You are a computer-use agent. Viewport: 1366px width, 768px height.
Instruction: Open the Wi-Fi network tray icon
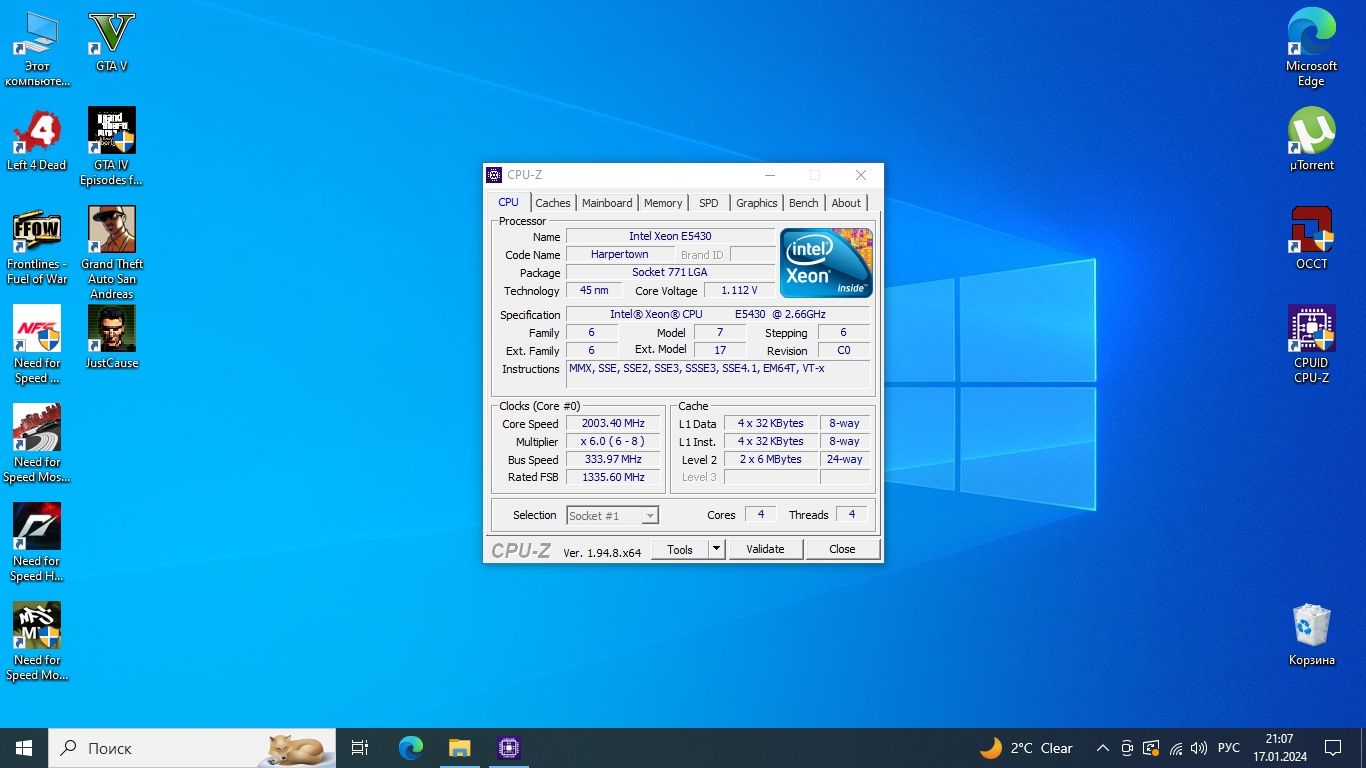pyautogui.click(x=1176, y=747)
